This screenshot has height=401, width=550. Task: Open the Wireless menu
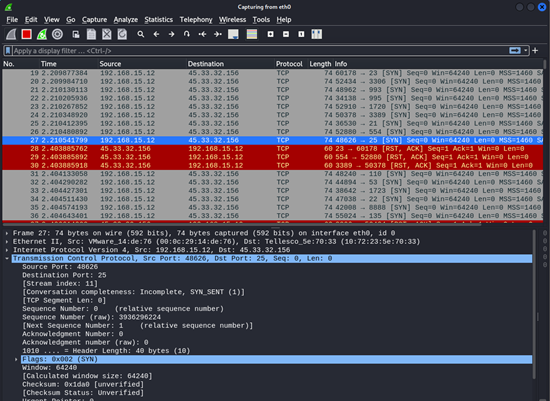click(232, 20)
